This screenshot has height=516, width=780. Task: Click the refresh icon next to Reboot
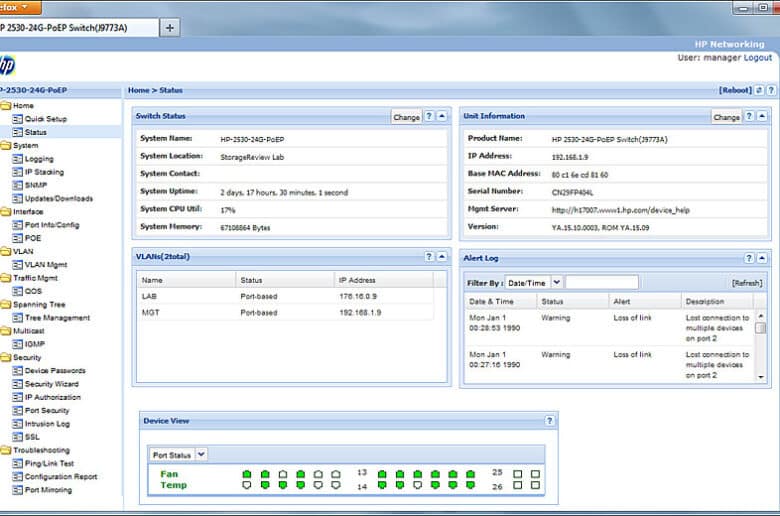pos(759,90)
